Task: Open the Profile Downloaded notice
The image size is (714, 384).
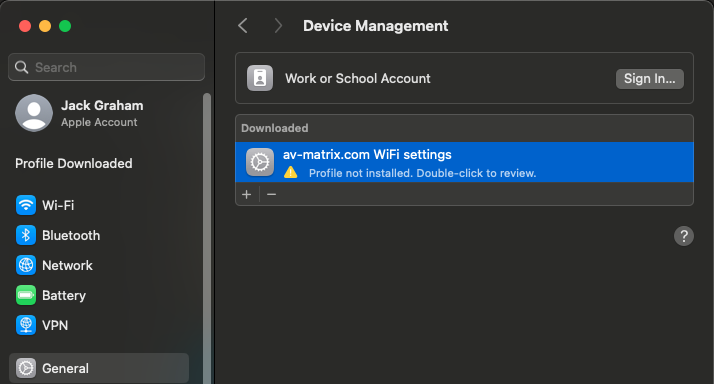Action: (x=74, y=164)
